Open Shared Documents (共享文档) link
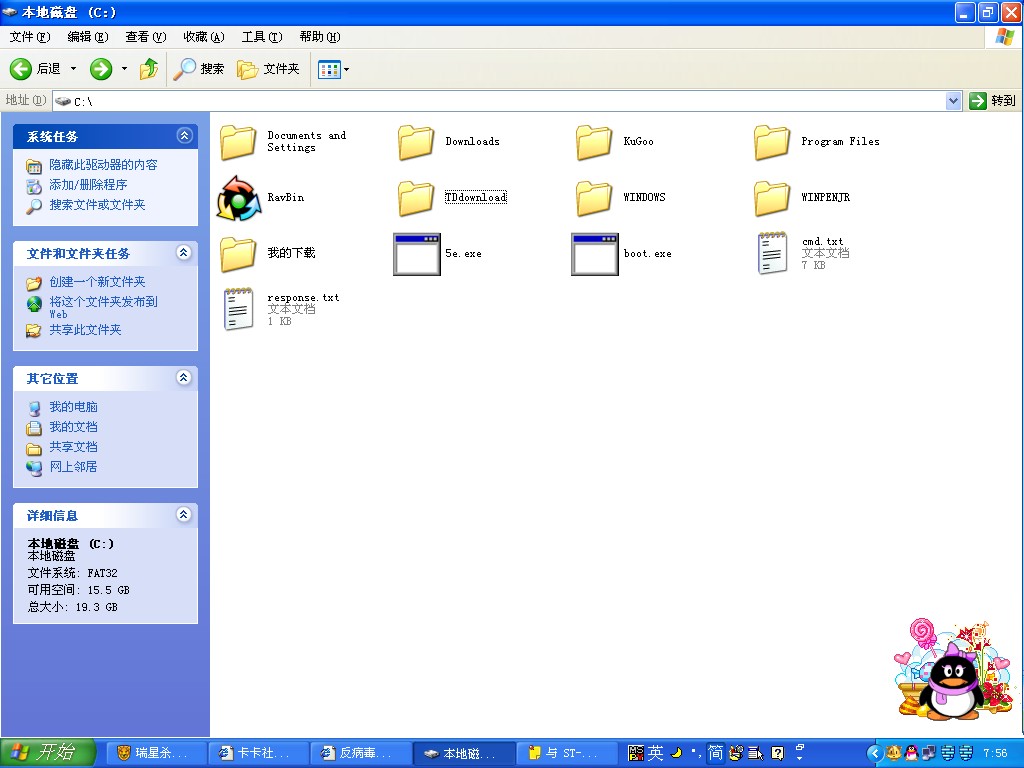1024x768 pixels. point(73,447)
